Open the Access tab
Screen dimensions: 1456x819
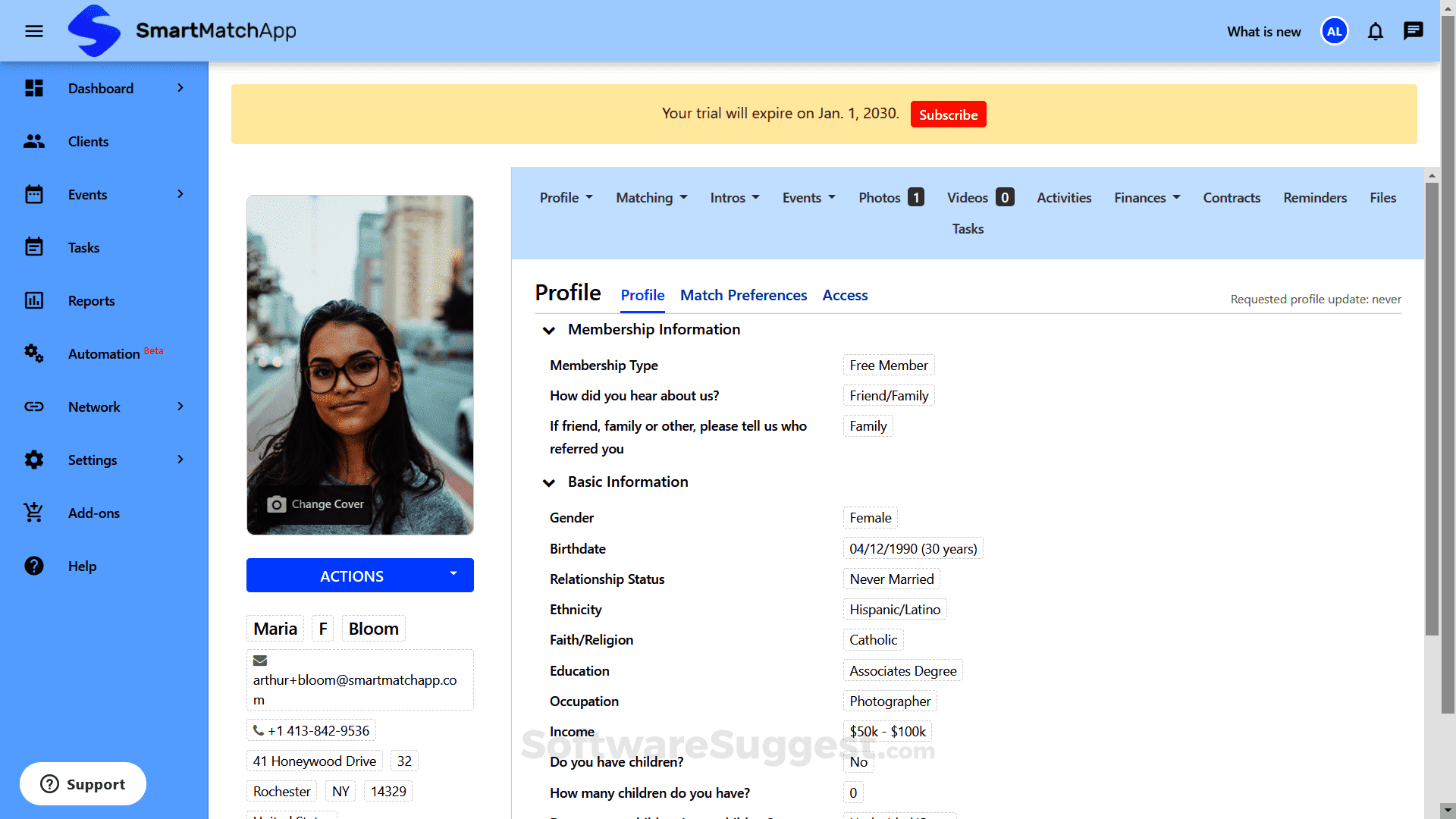click(x=845, y=295)
